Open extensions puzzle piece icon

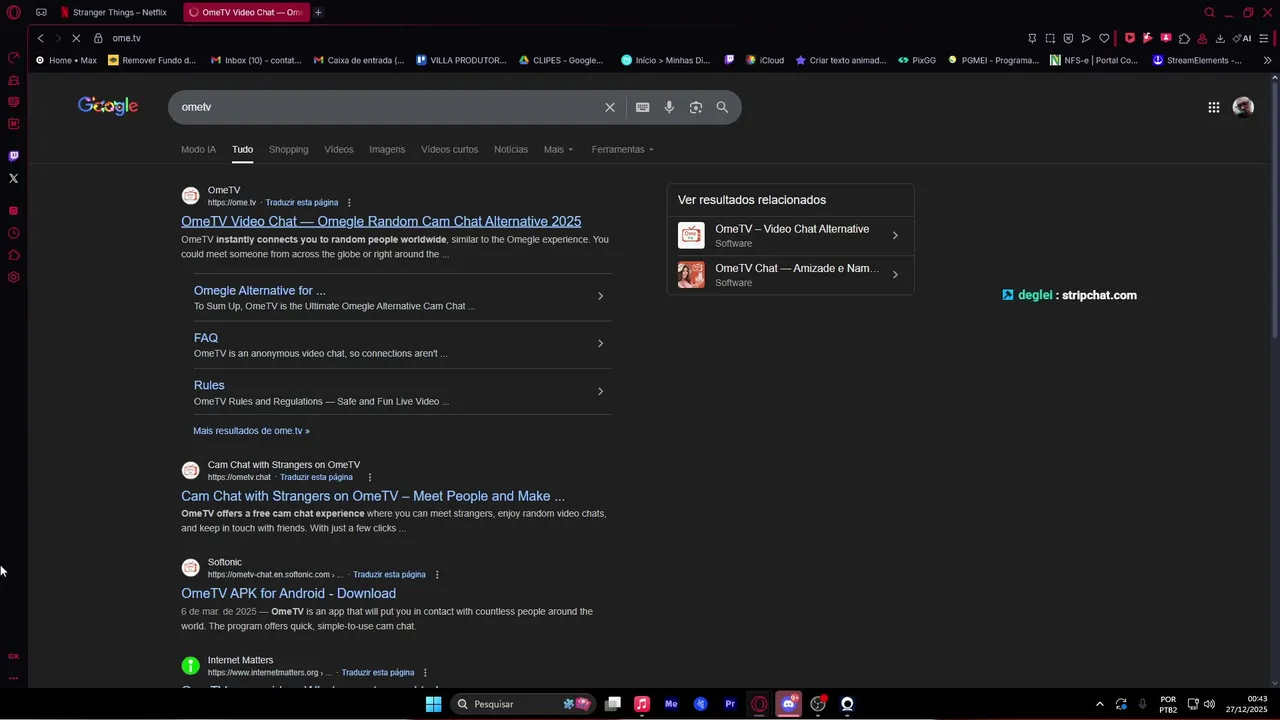click(x=1184, y=38)
